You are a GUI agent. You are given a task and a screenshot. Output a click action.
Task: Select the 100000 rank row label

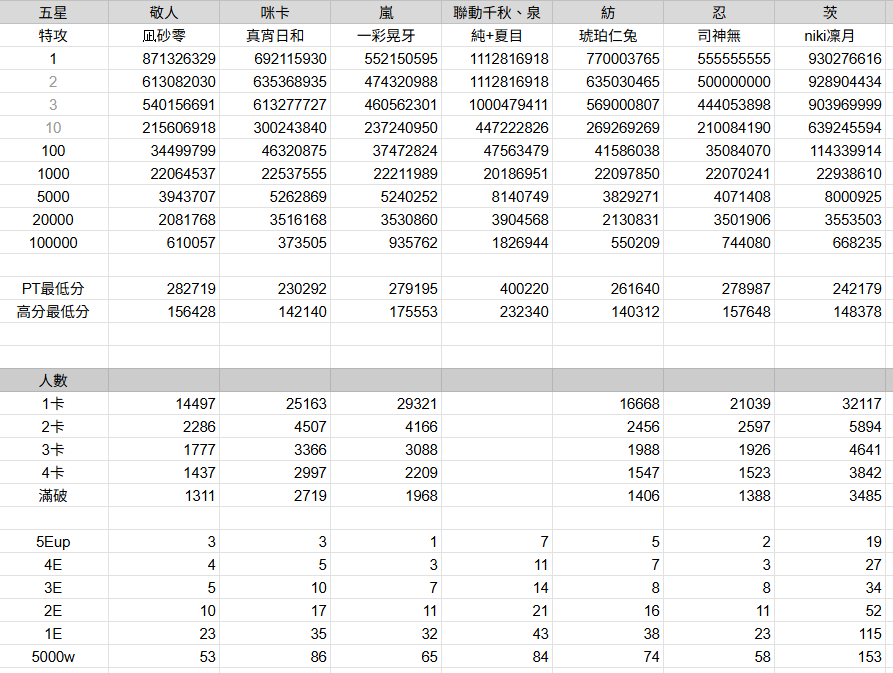coord(53,243)
